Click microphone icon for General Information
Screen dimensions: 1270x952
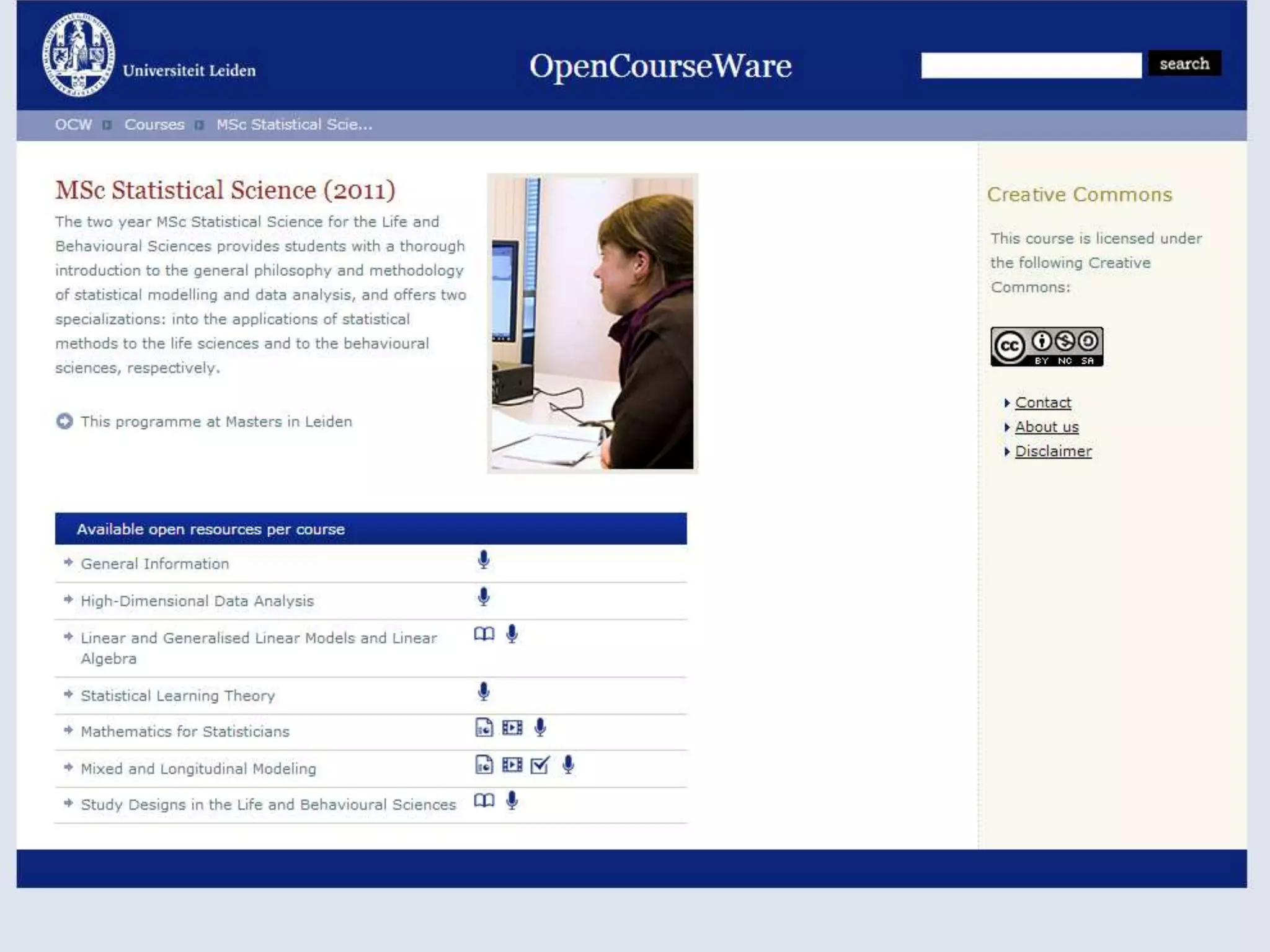(x=484, y=560)
